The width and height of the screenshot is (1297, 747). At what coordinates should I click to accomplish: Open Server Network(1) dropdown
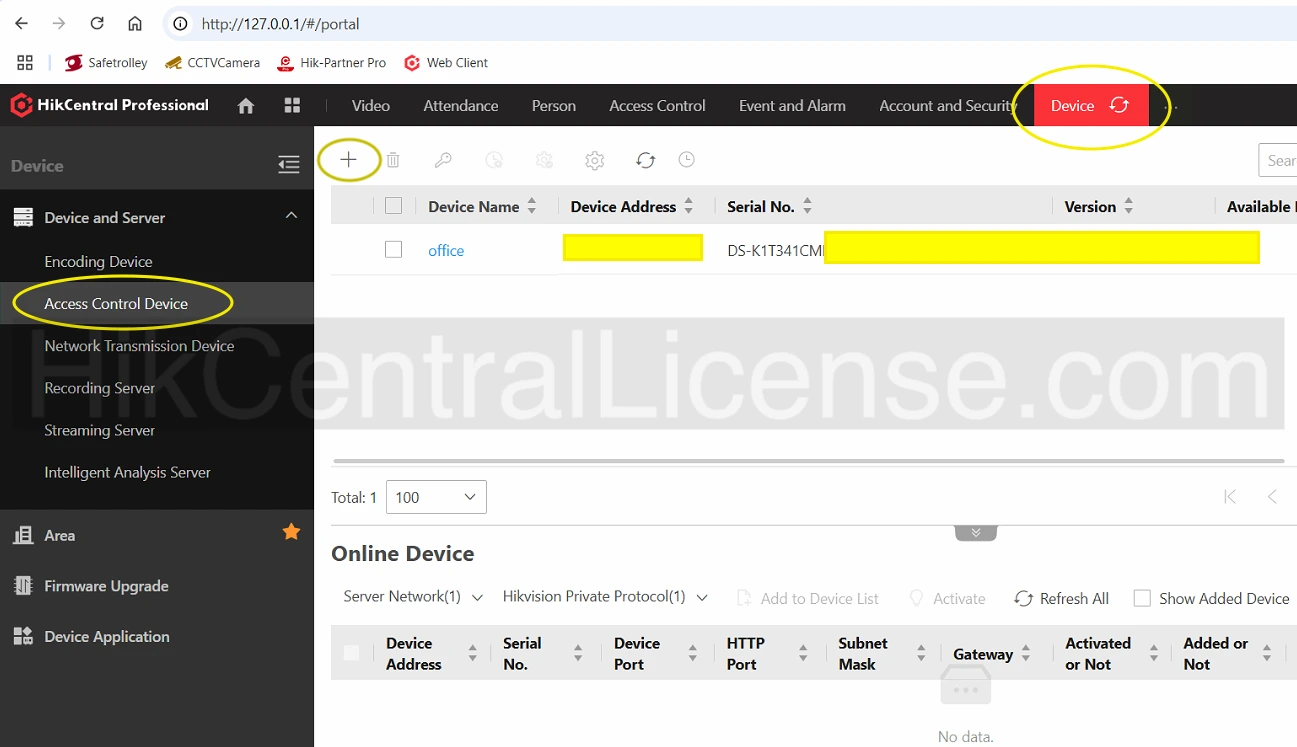pos(413,597)
